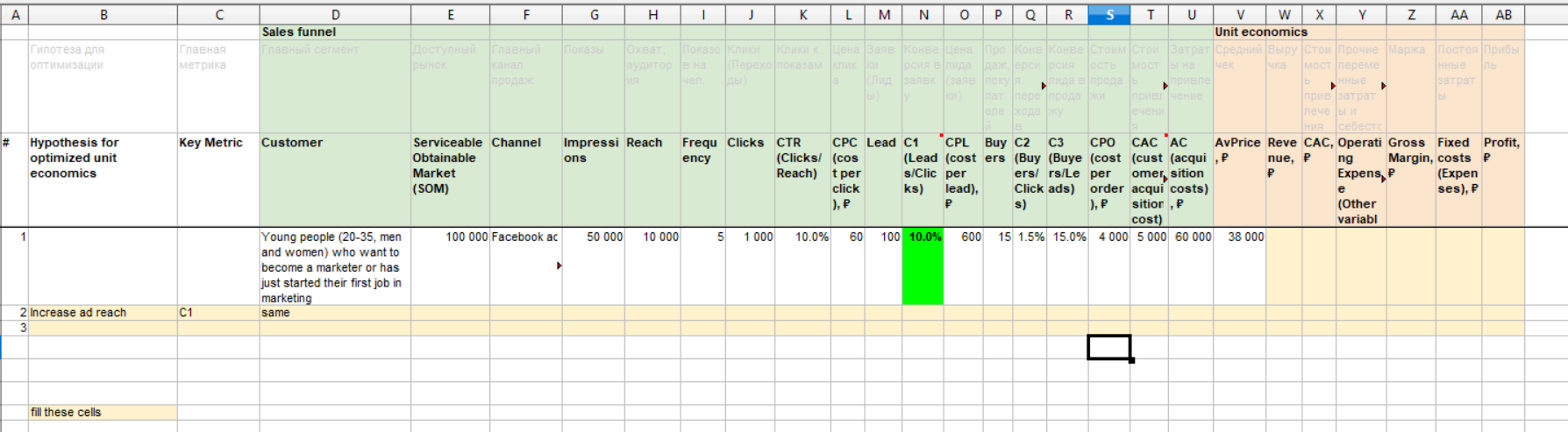Select the '4 000' CPO cell
Screen dimensions: 1568x432
[1109, 266]
